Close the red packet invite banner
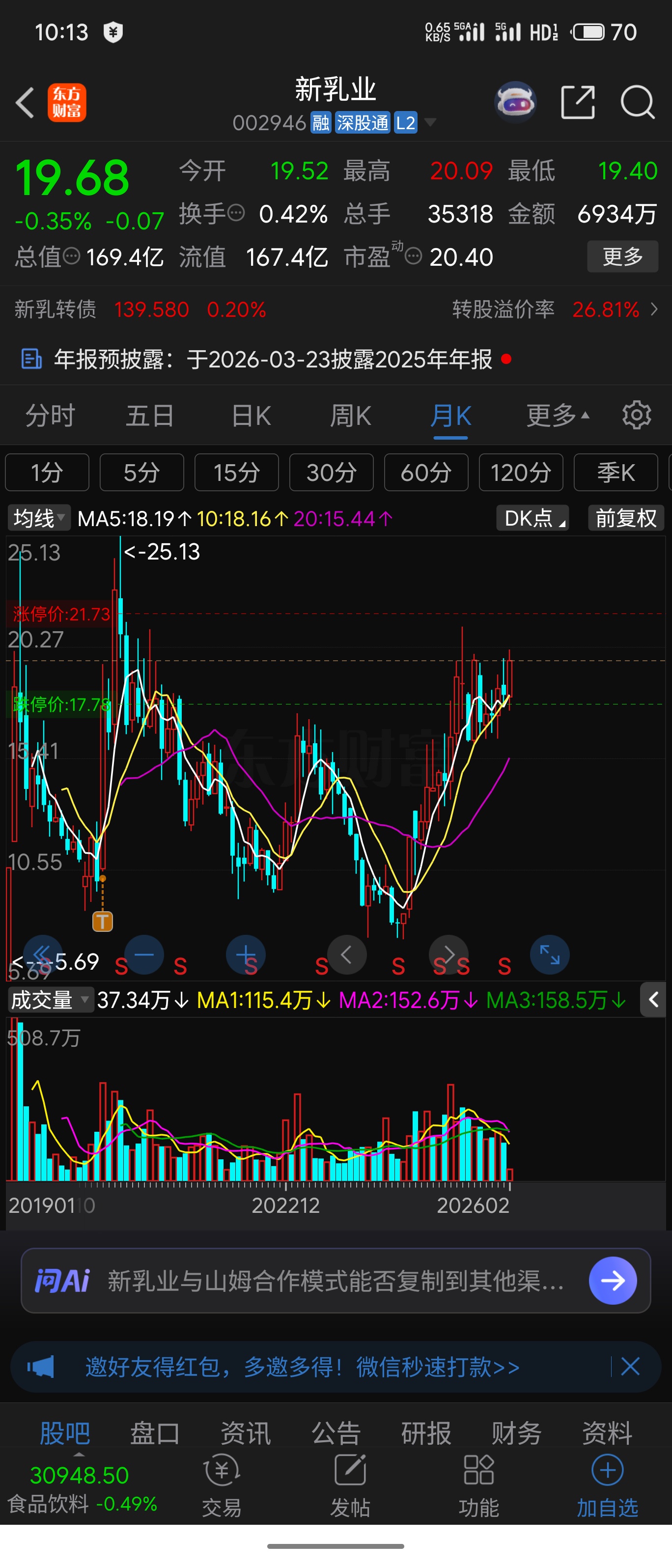672x1568 pixels. 630,1367
